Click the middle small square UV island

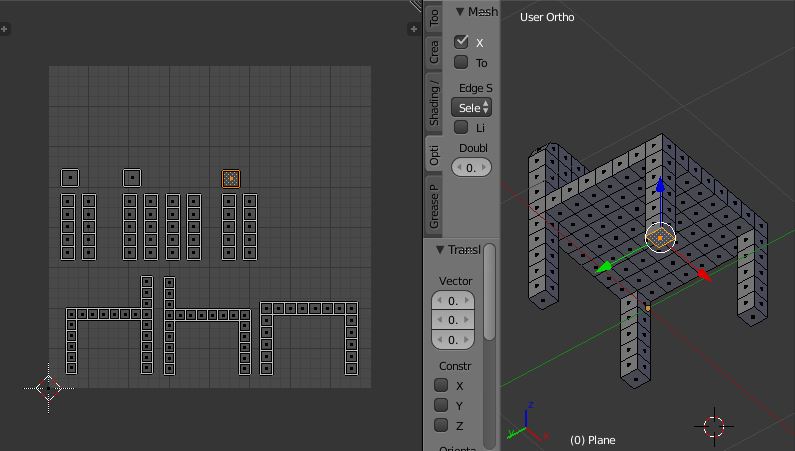click(132, 178)
